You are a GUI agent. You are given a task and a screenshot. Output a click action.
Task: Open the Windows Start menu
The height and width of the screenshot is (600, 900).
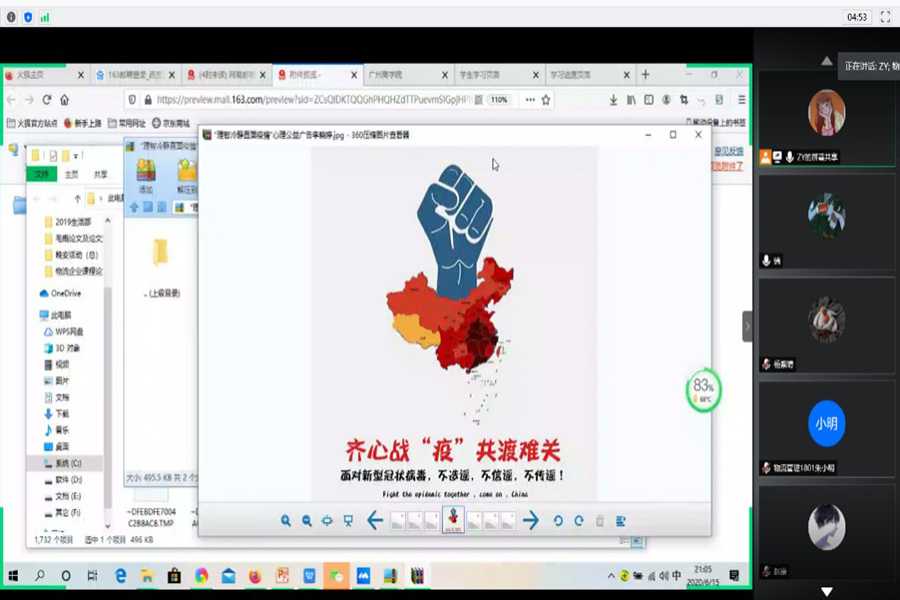pos(14,576)
